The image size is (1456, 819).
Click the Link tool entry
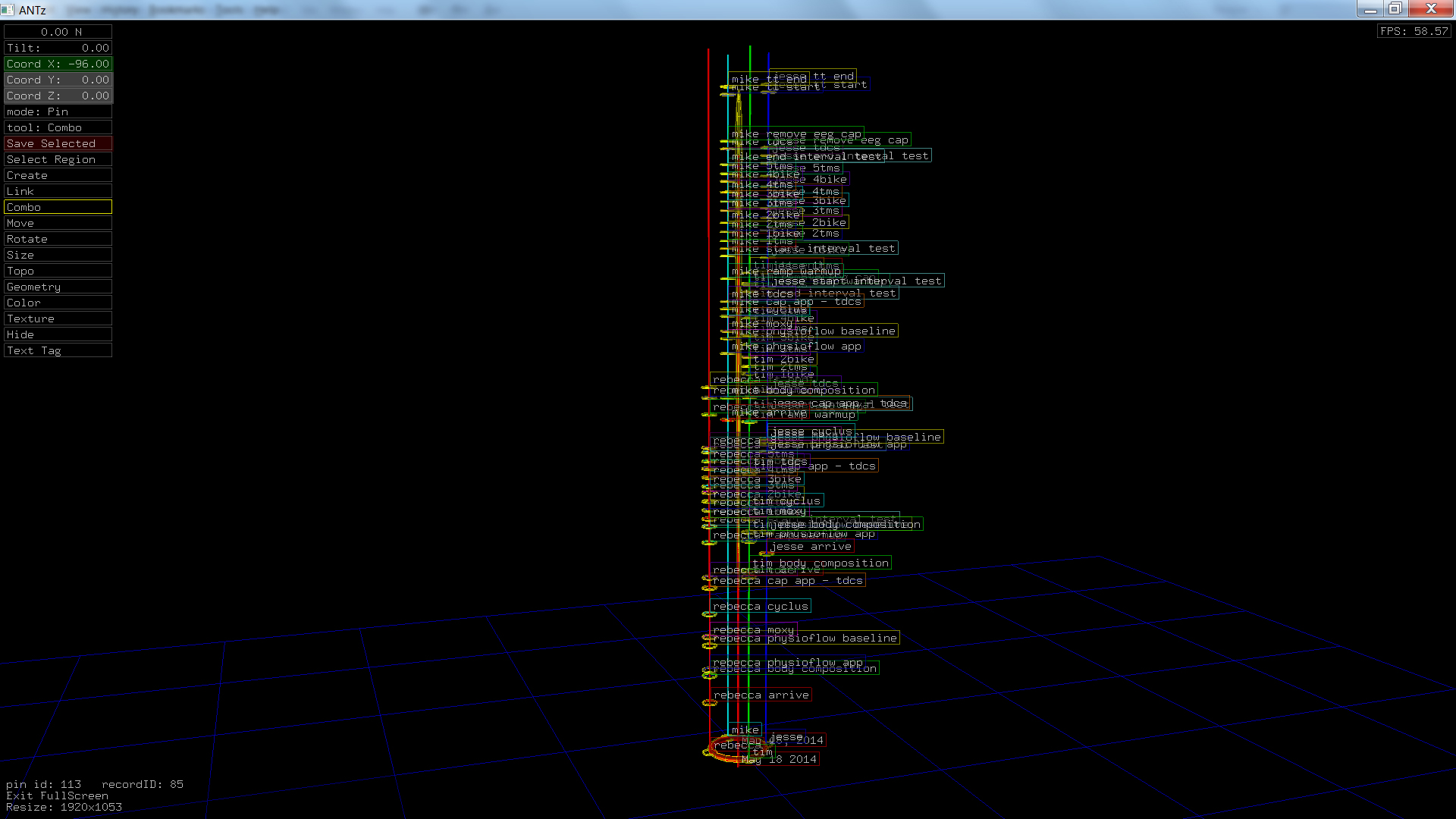(58, 191)
